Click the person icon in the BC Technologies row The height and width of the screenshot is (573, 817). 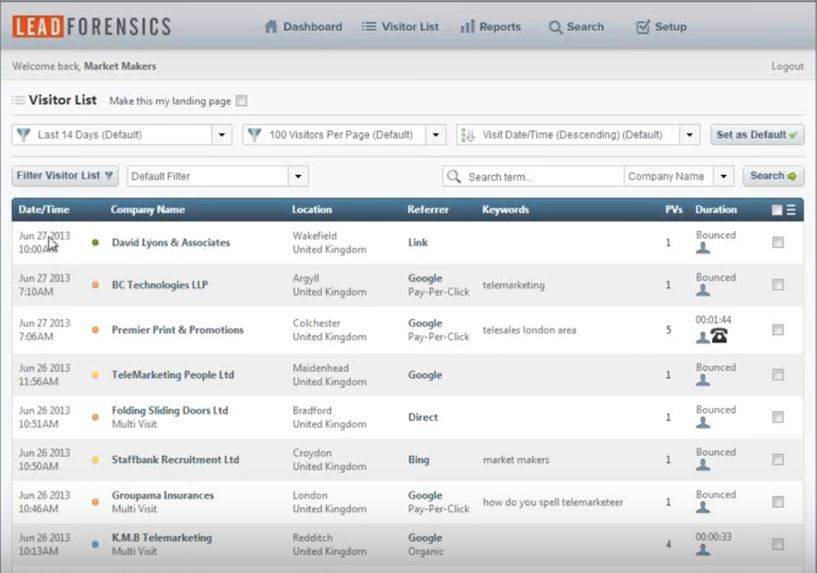703,290
